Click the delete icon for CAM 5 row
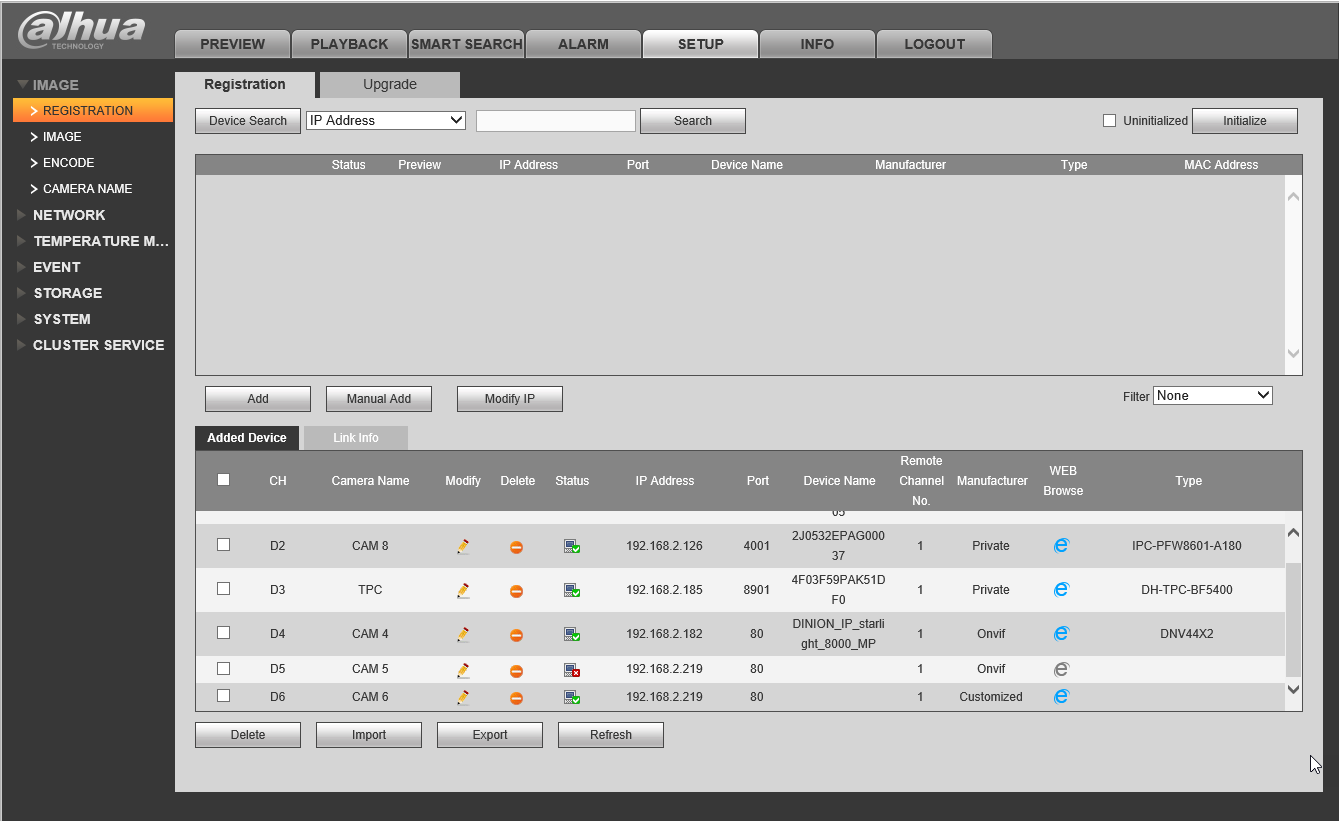The height and width of the screenshot is (821, 1339). pos(516,670)
